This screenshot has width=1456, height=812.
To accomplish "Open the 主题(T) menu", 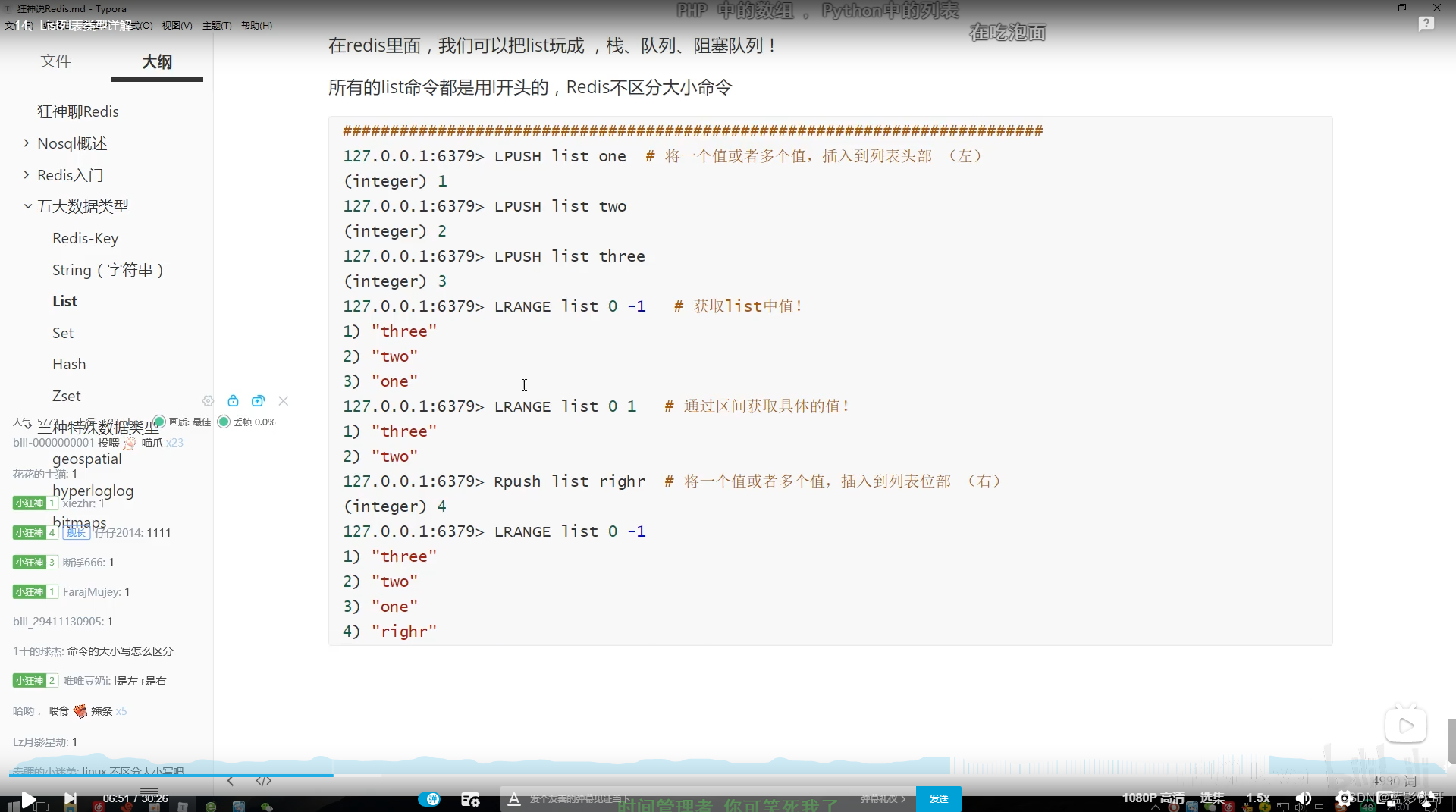I will [x=217, y=26].
